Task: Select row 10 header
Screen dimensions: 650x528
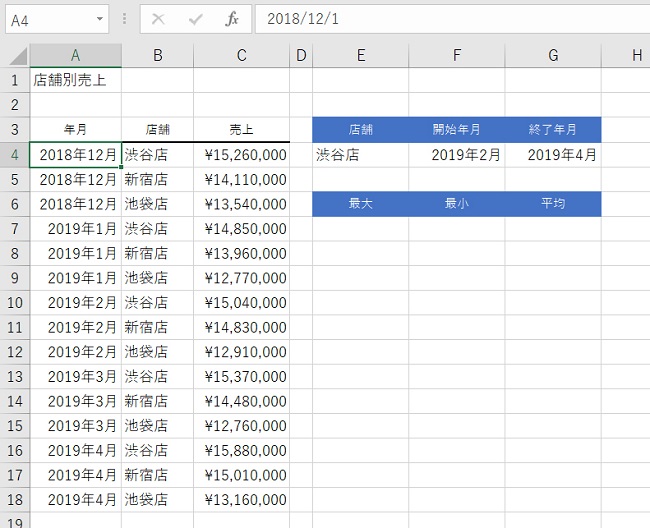Action: tap(14, 303)
